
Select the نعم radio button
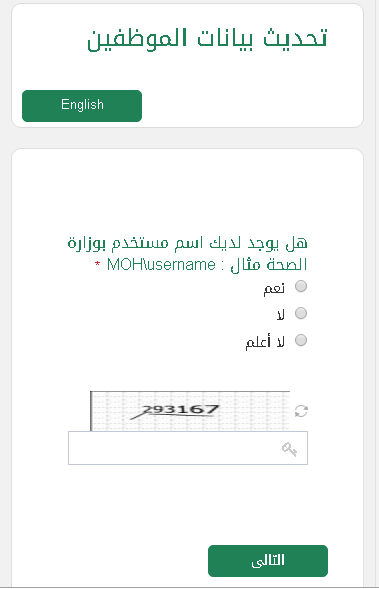coord(301,287)
